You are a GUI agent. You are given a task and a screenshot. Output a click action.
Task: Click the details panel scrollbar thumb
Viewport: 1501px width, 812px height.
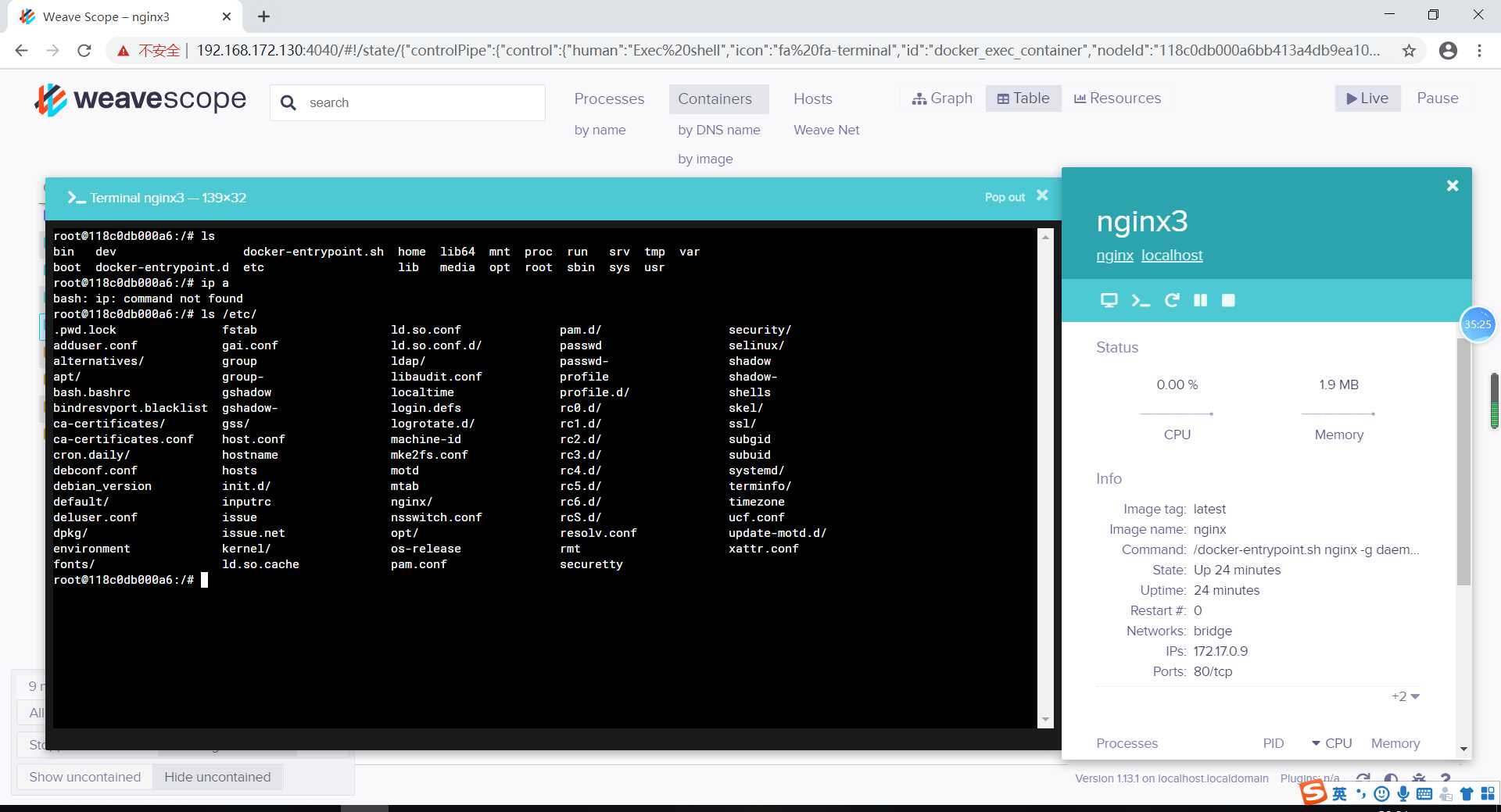point(1463,461)
